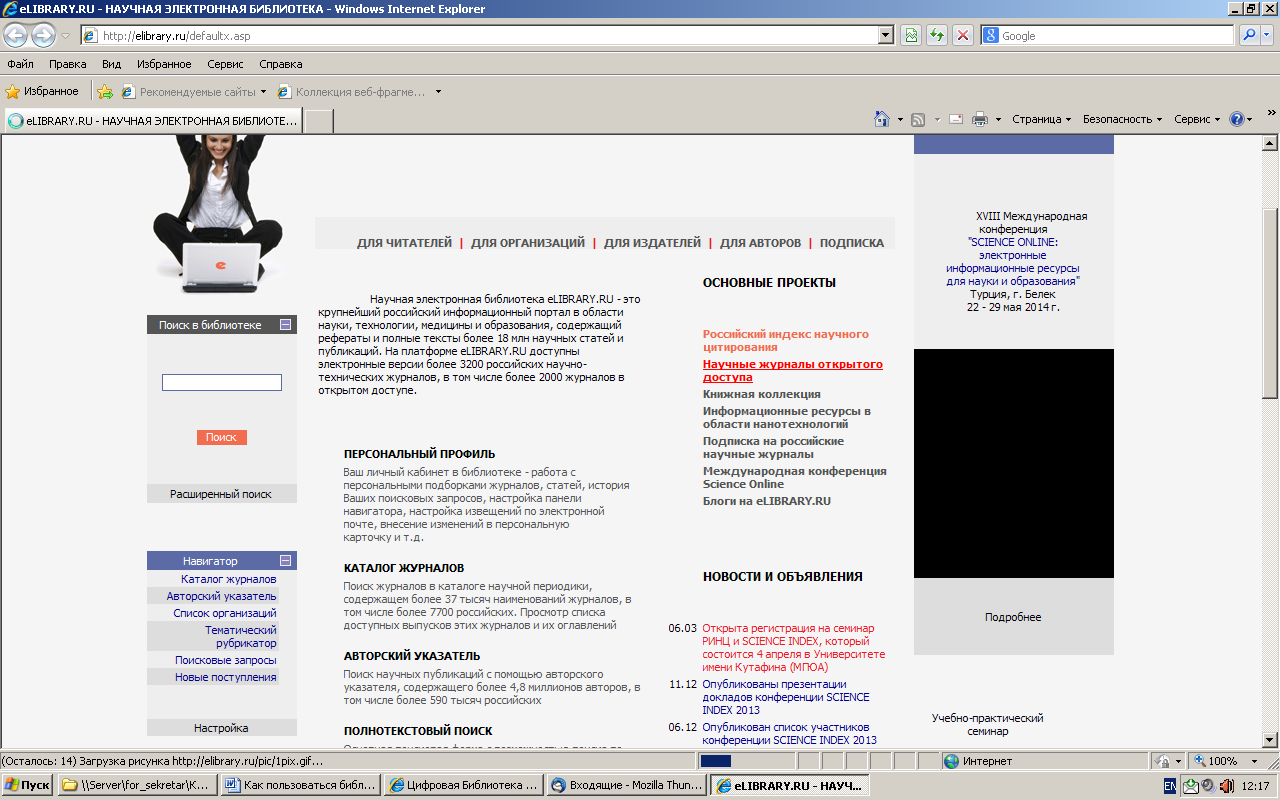Open the 'Страница' command bar dropdown

click(1041, 119)
